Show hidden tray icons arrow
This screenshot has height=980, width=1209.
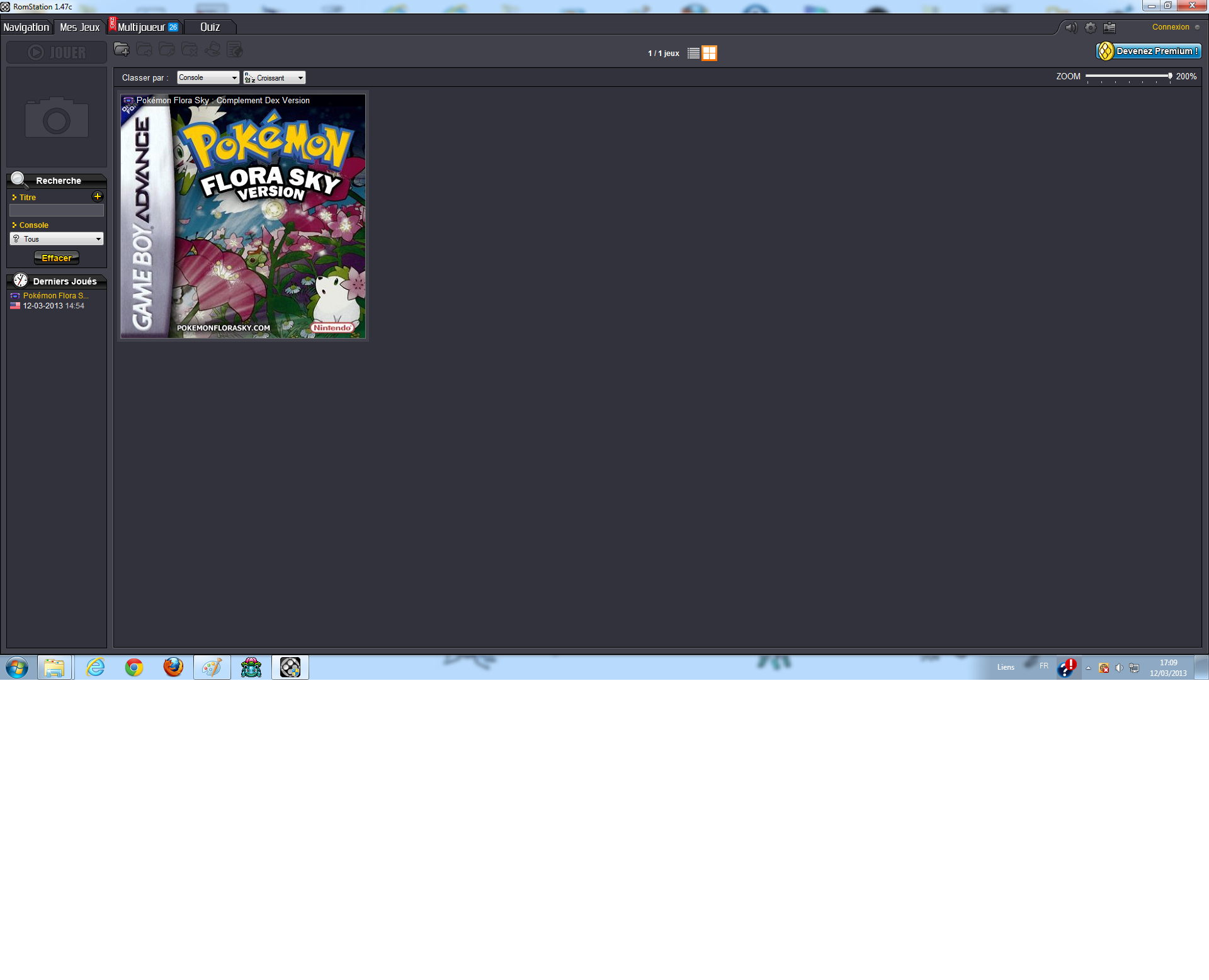(1088, 668)
